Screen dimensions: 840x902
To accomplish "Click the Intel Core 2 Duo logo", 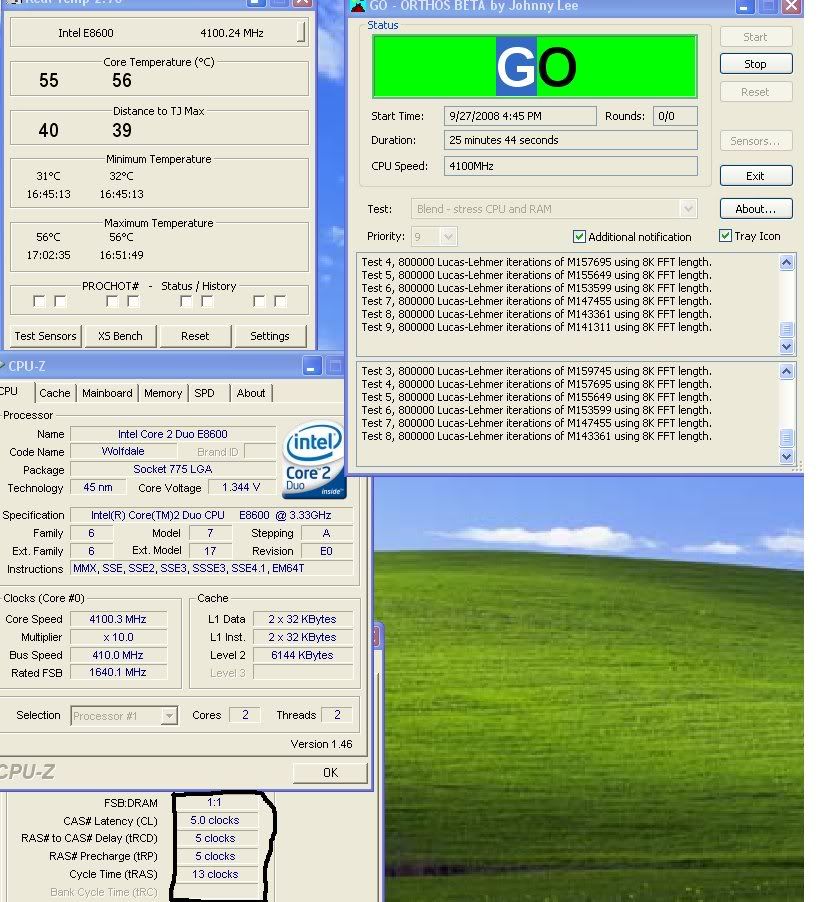I will [314, 460].
